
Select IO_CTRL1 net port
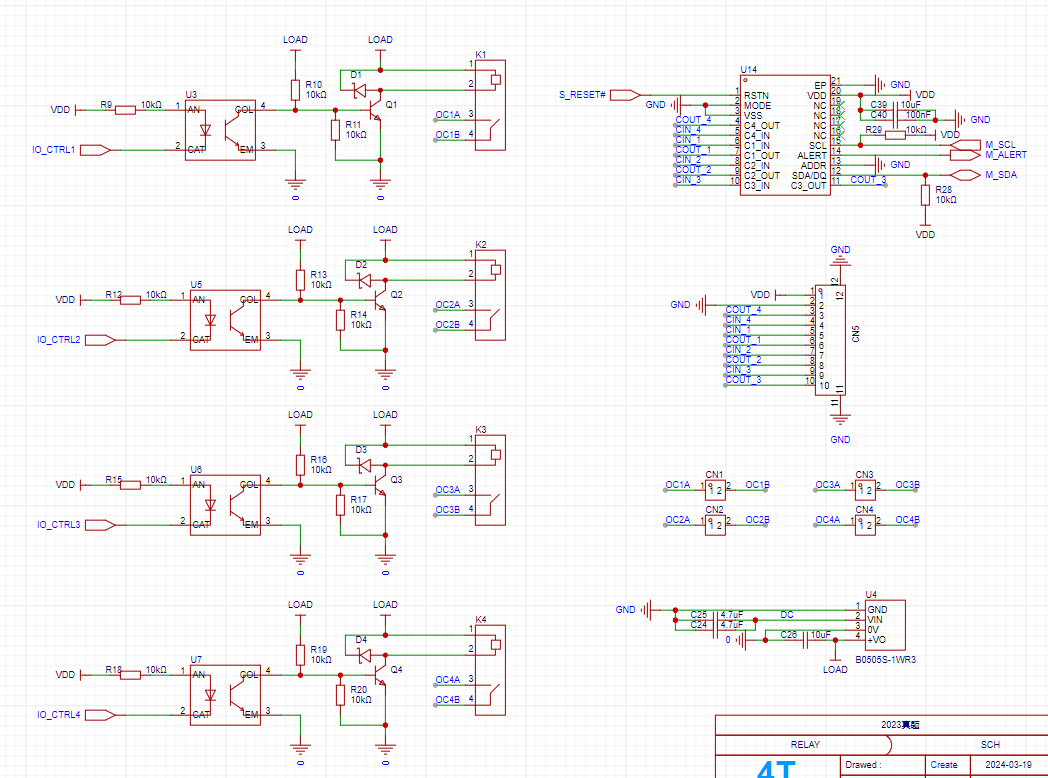(95, 150)
